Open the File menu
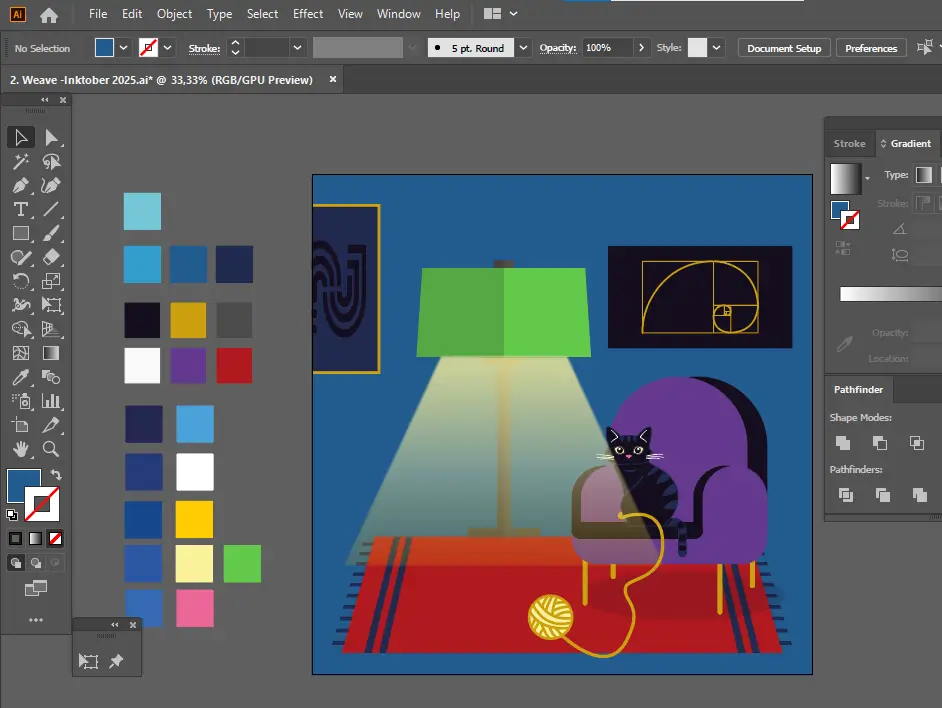Screen dimensions: 942x708 click(98, 14)
